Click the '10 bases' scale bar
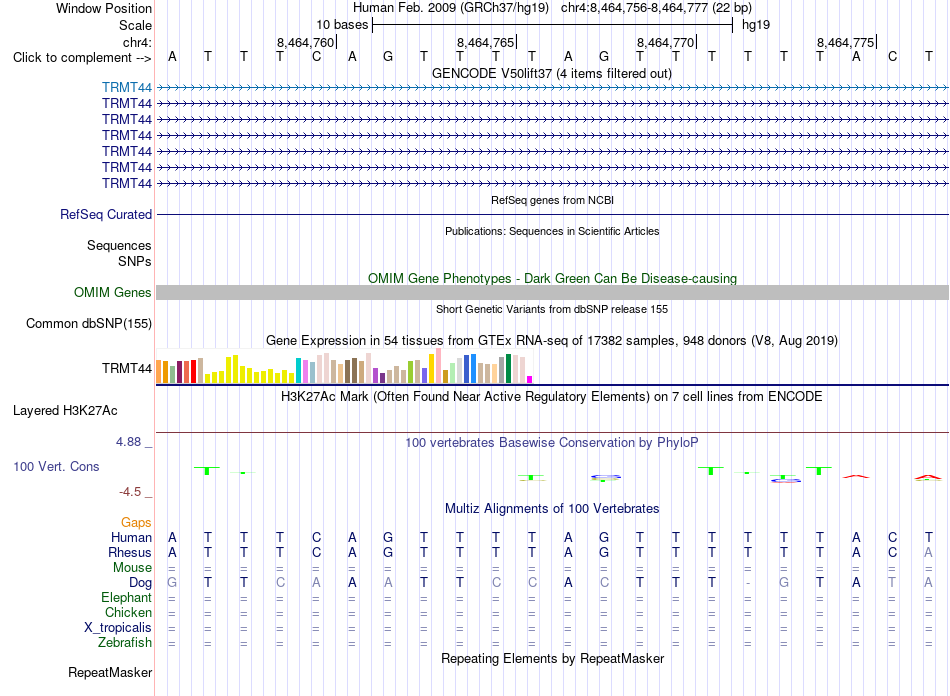Screen dimensions: 950x696 [552, 25]
